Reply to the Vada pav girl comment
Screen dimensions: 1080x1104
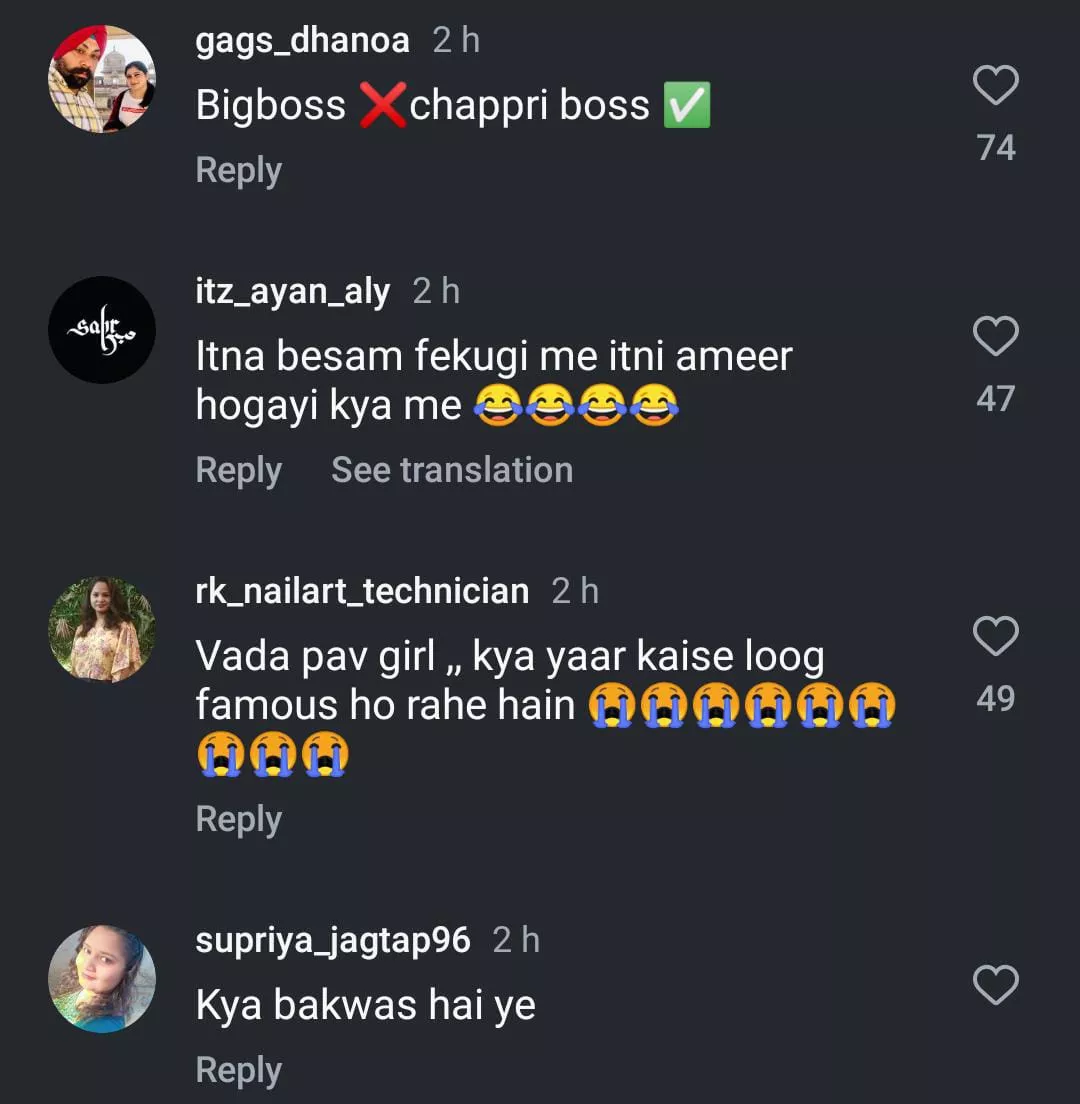click(238, 819)
